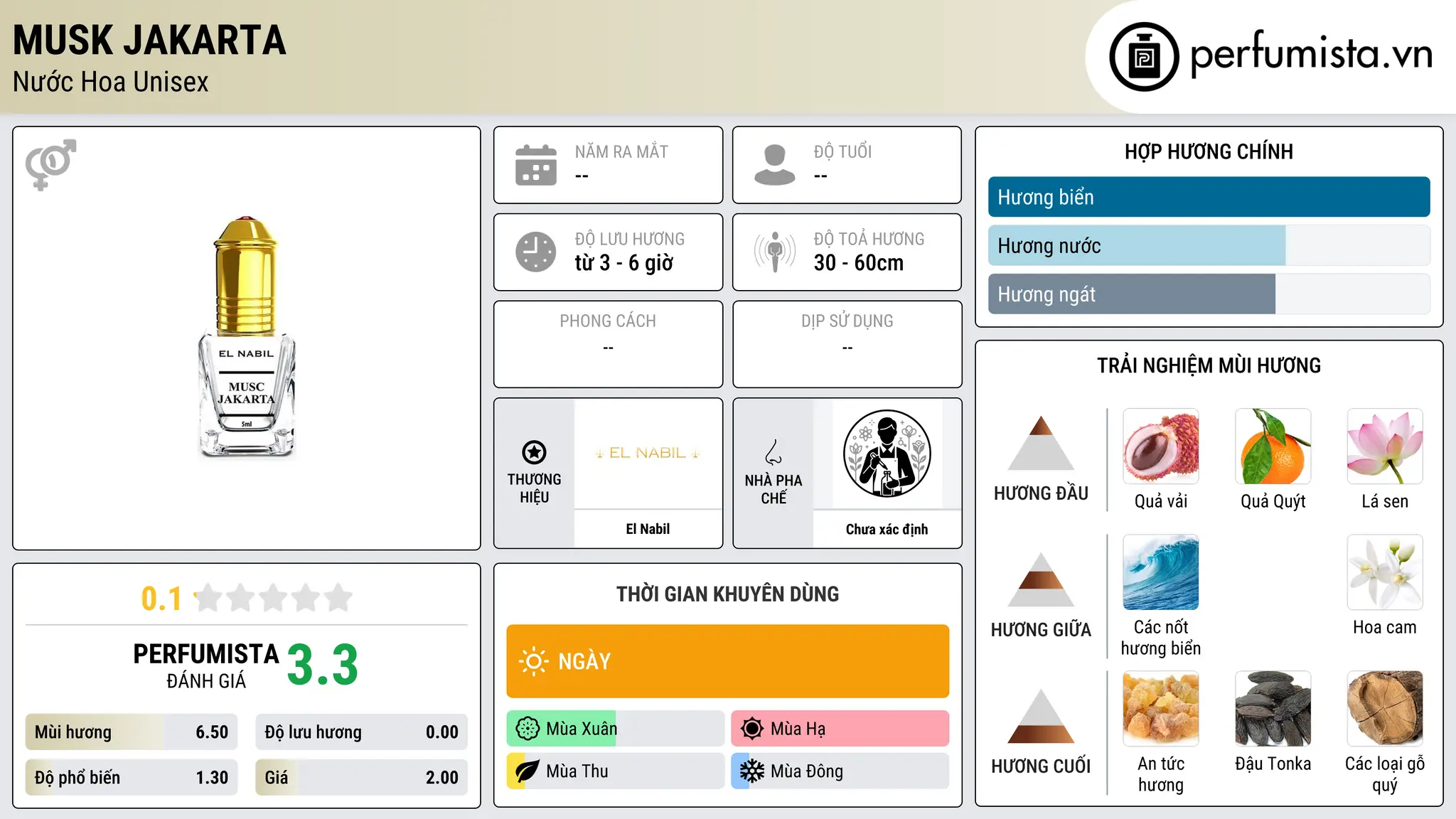Click the TRẢI NGHIỆM MÙI HƯƠNG heading
1456x819 pixels.
1209,365
